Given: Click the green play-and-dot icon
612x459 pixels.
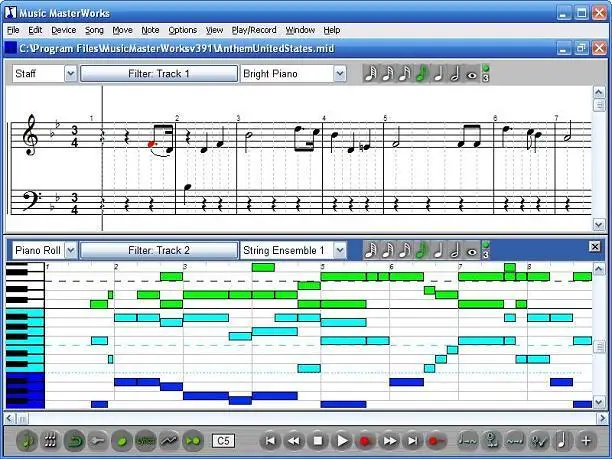Looking at the screenshot, I should point(193,441).
